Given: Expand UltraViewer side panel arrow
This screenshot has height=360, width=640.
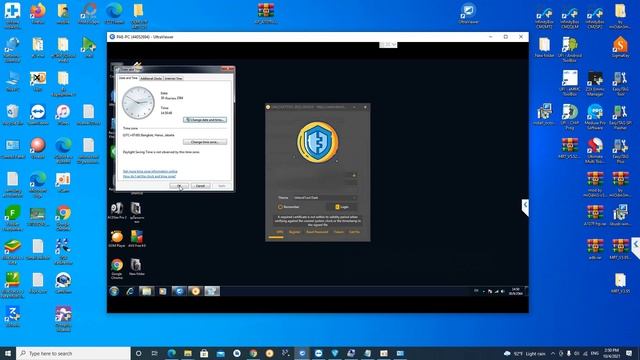Looking at the screenshot, I should [x=525, y=205].
